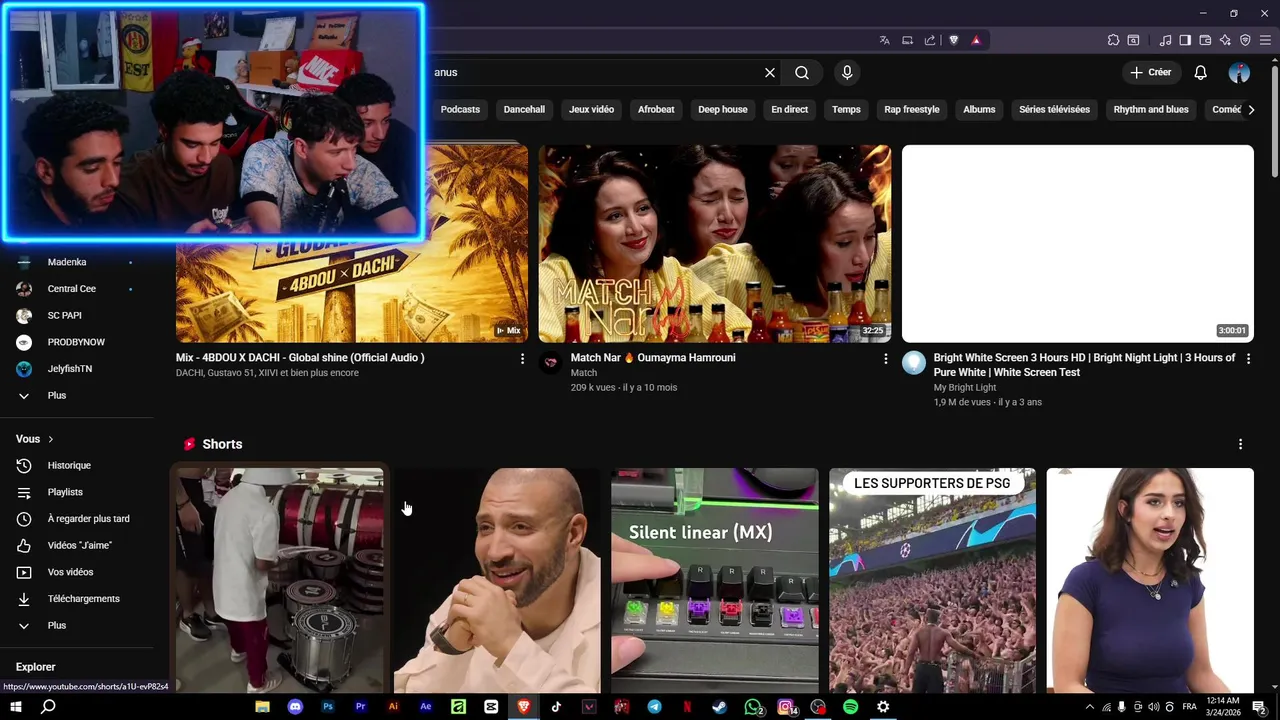This screenshot has width=1280, height=720.
Task: Launch Premiere Pro from the taskbar
Action: (360, 706)
